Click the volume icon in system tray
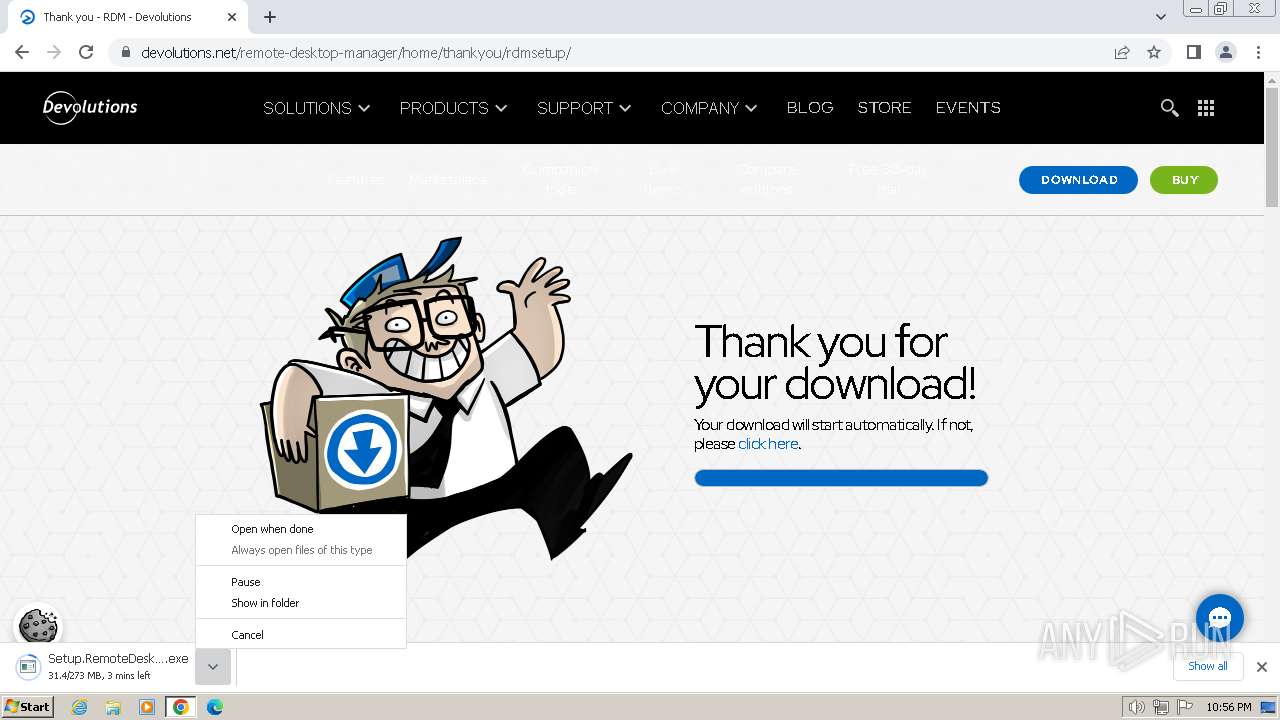 [x=1136, y=707]
